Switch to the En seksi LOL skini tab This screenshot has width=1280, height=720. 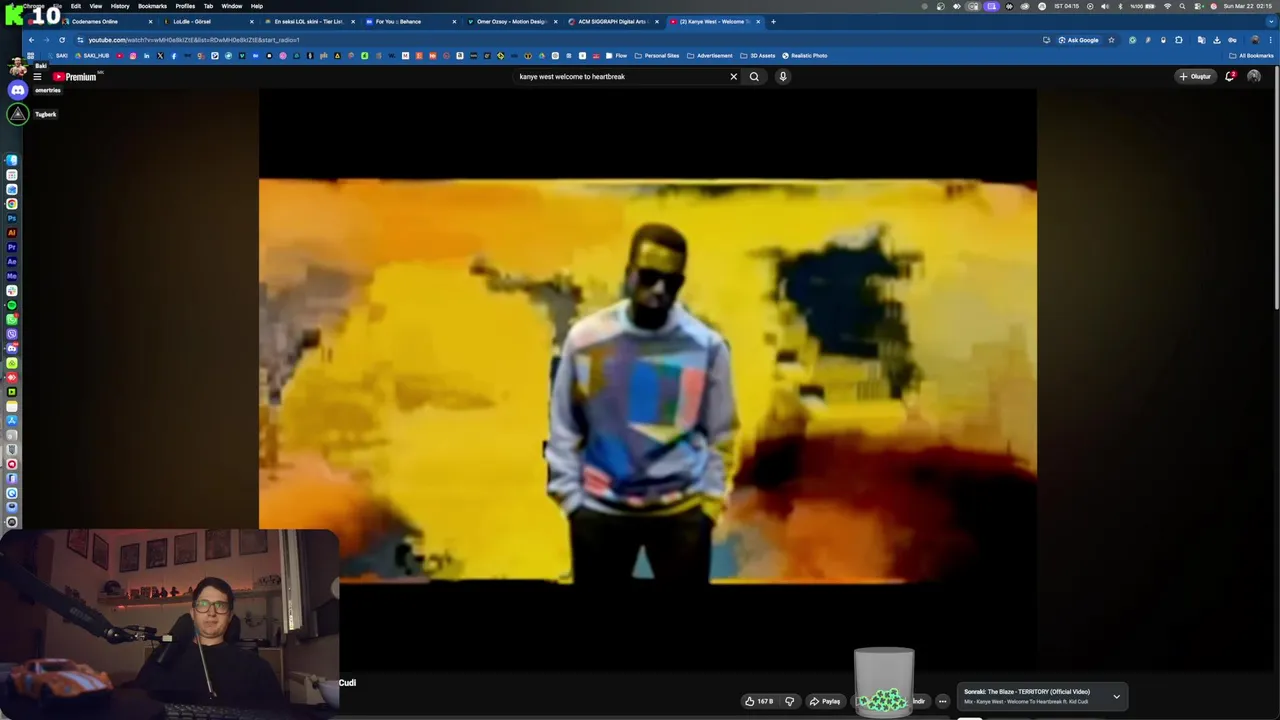(309, 21)
